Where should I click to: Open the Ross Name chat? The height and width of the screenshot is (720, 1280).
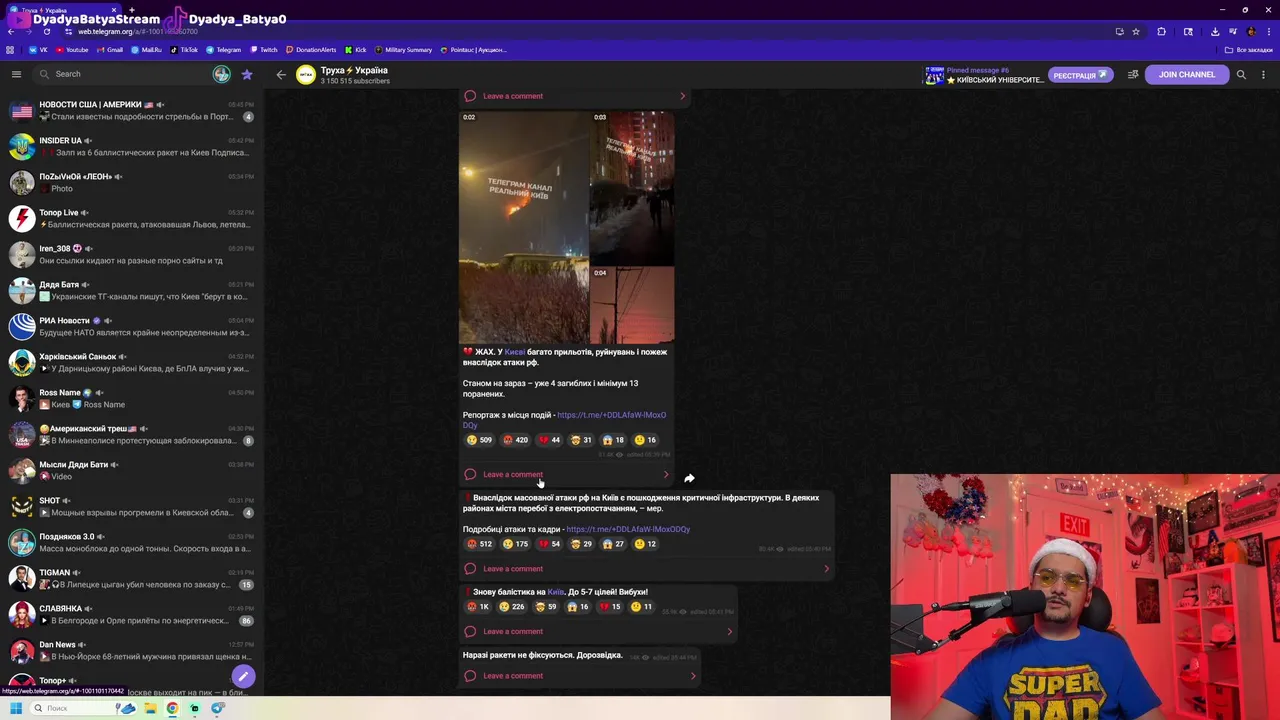pos(132,398)
